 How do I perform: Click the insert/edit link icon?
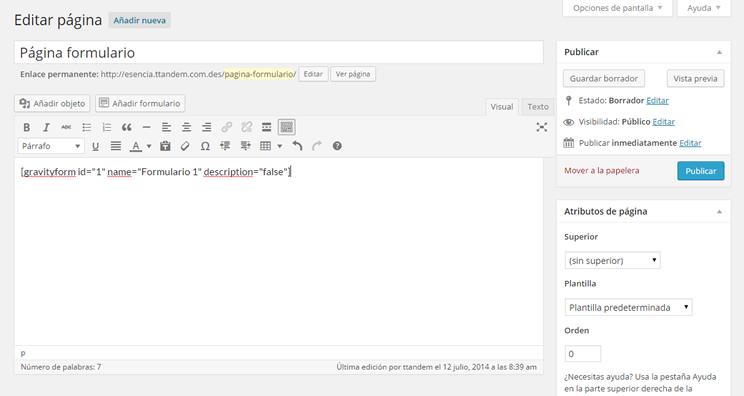[x=226, y=127]
